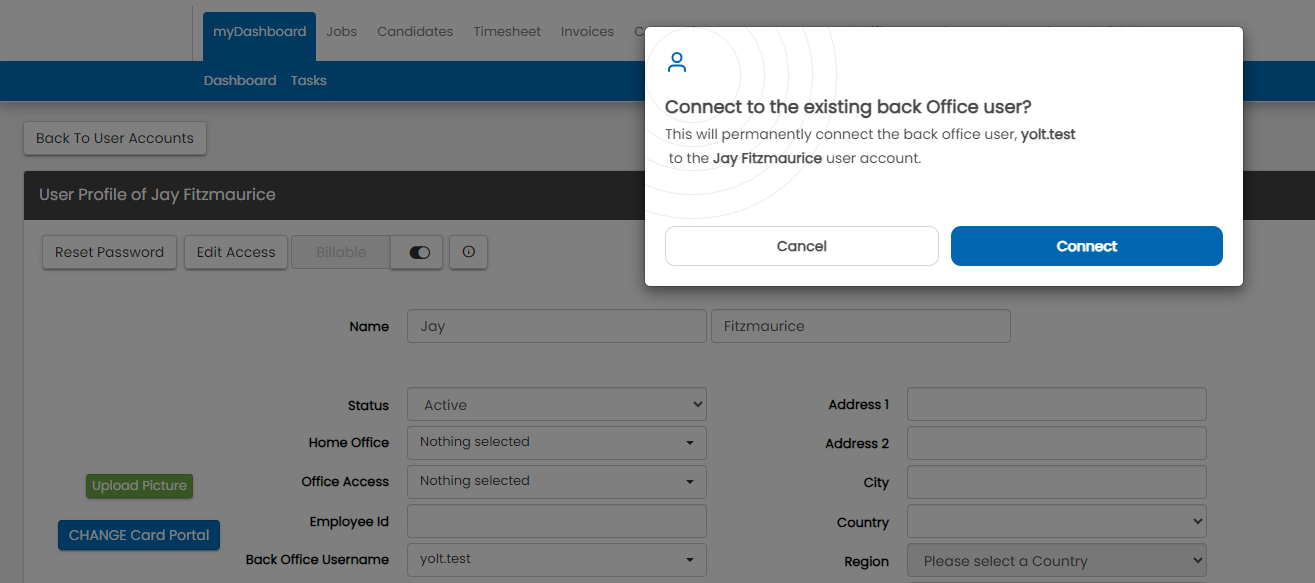Screen dimensions: 1315x583
Task: Expand the Home Office selector
Action: click(x=556, y=442)
